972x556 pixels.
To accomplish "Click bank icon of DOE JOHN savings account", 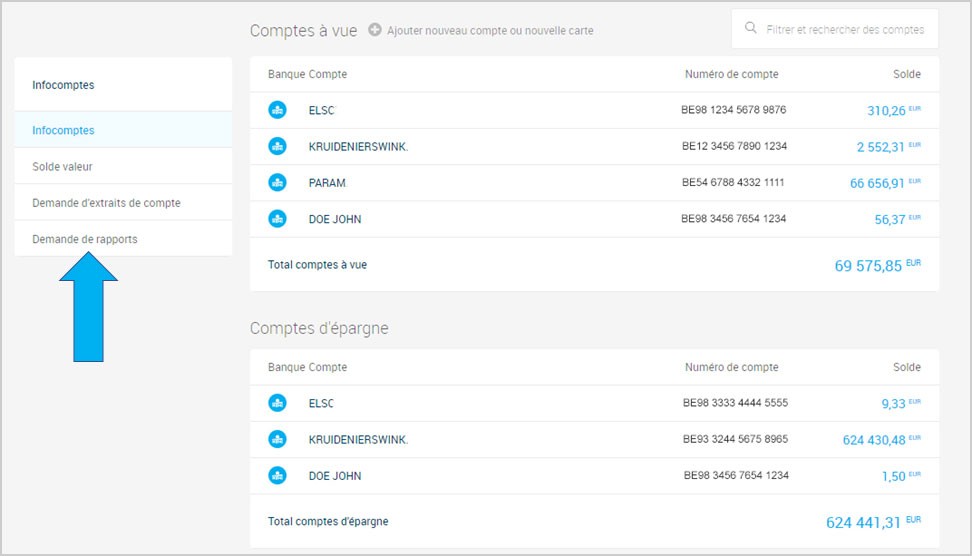I will point(277,475).
